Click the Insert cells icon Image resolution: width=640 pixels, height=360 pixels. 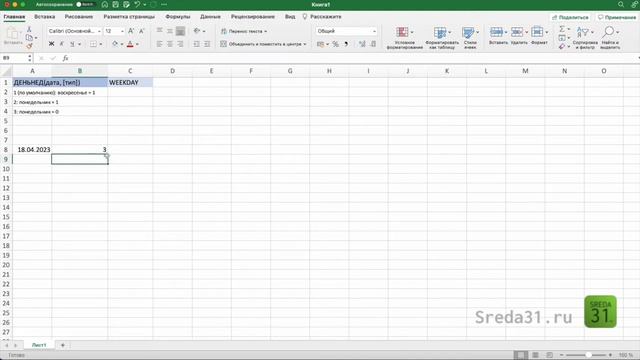coord(496,32)
